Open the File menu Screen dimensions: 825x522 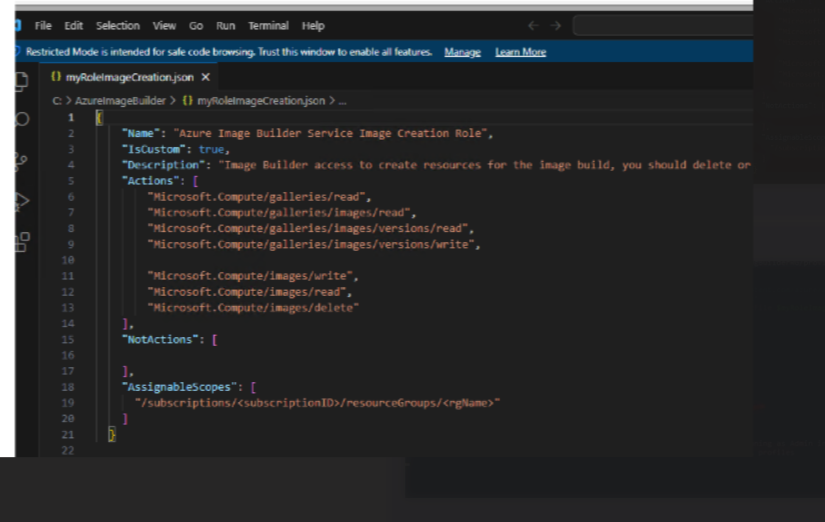pyautogui.click(x=43, y=25)
